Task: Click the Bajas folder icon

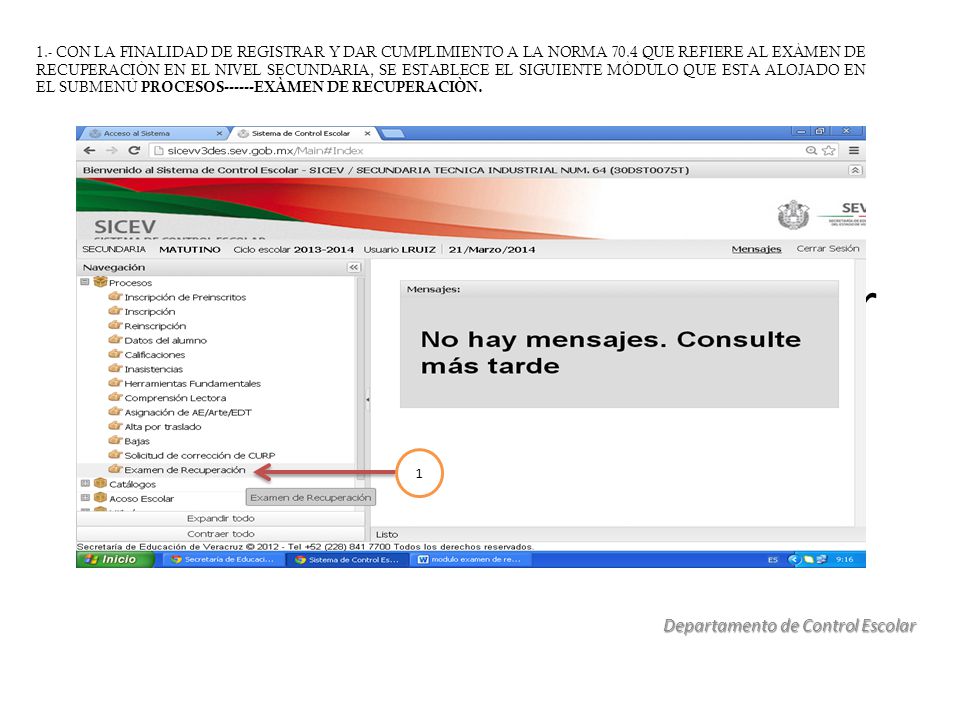Action: coord(115,440)
